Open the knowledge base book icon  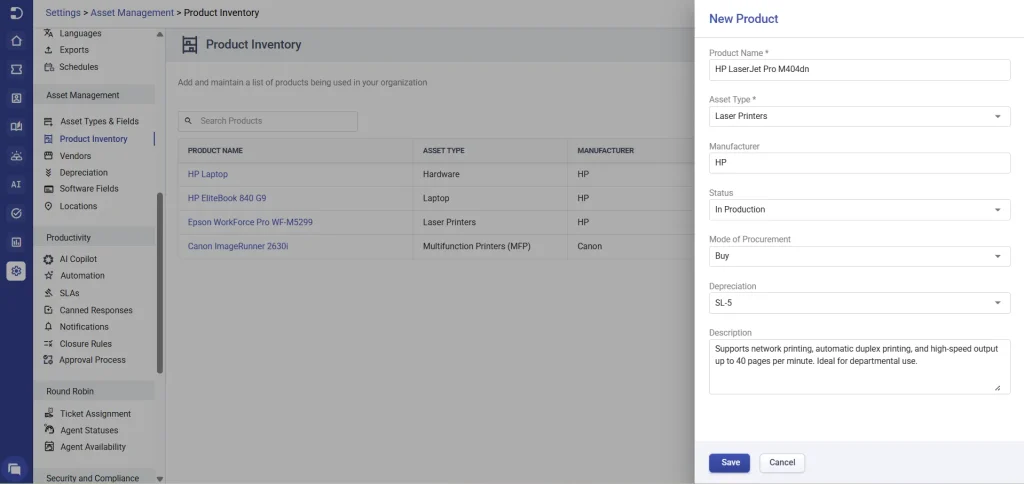pyautogui.click(x=16, y=127)
